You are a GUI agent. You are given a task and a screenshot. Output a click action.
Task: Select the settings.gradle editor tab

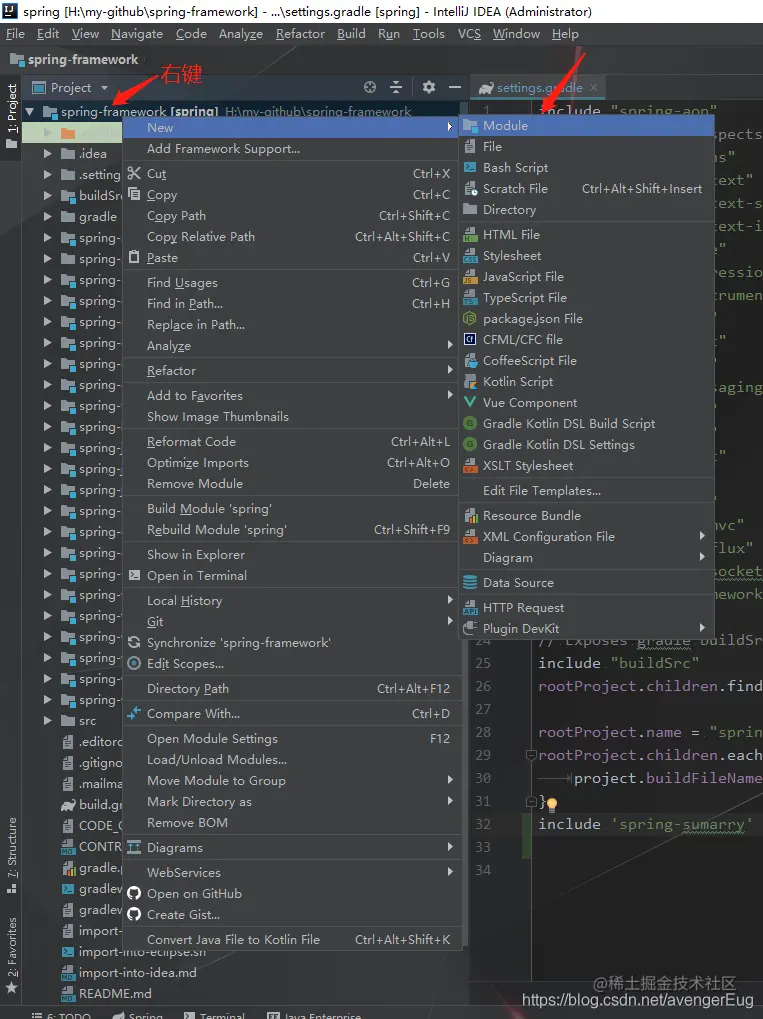[537, 88]
